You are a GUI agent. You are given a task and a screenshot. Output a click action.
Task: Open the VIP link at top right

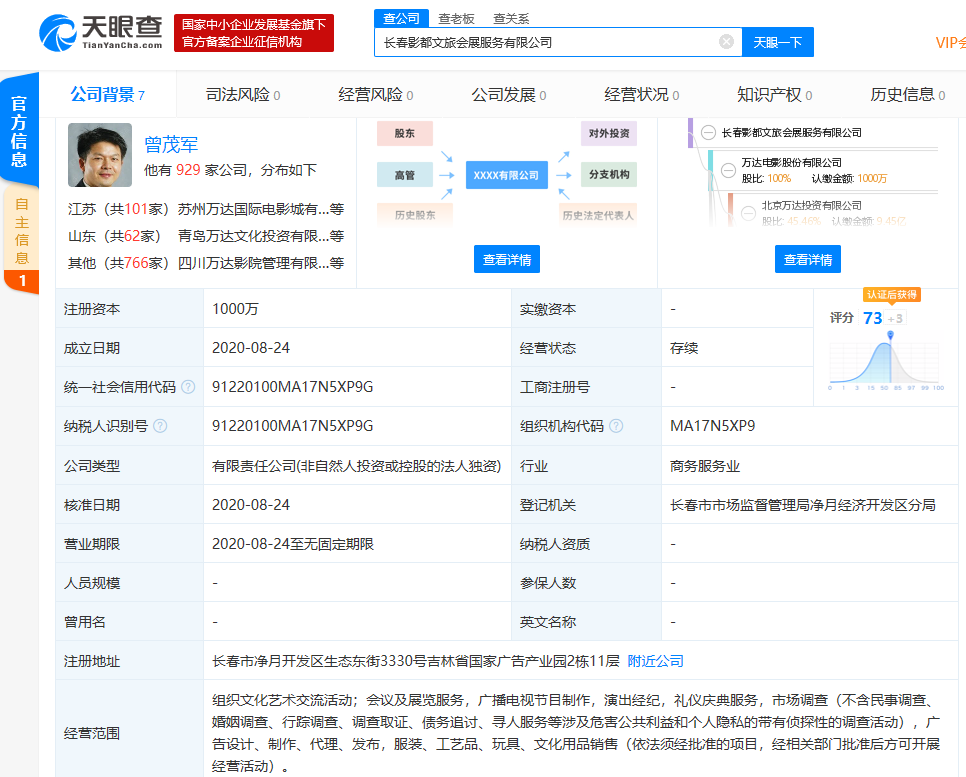click(x=950, y=43)
